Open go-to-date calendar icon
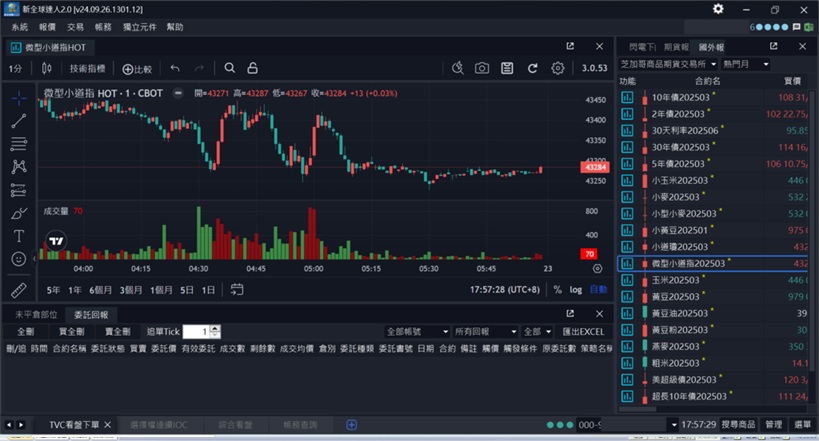 (237, 289)
